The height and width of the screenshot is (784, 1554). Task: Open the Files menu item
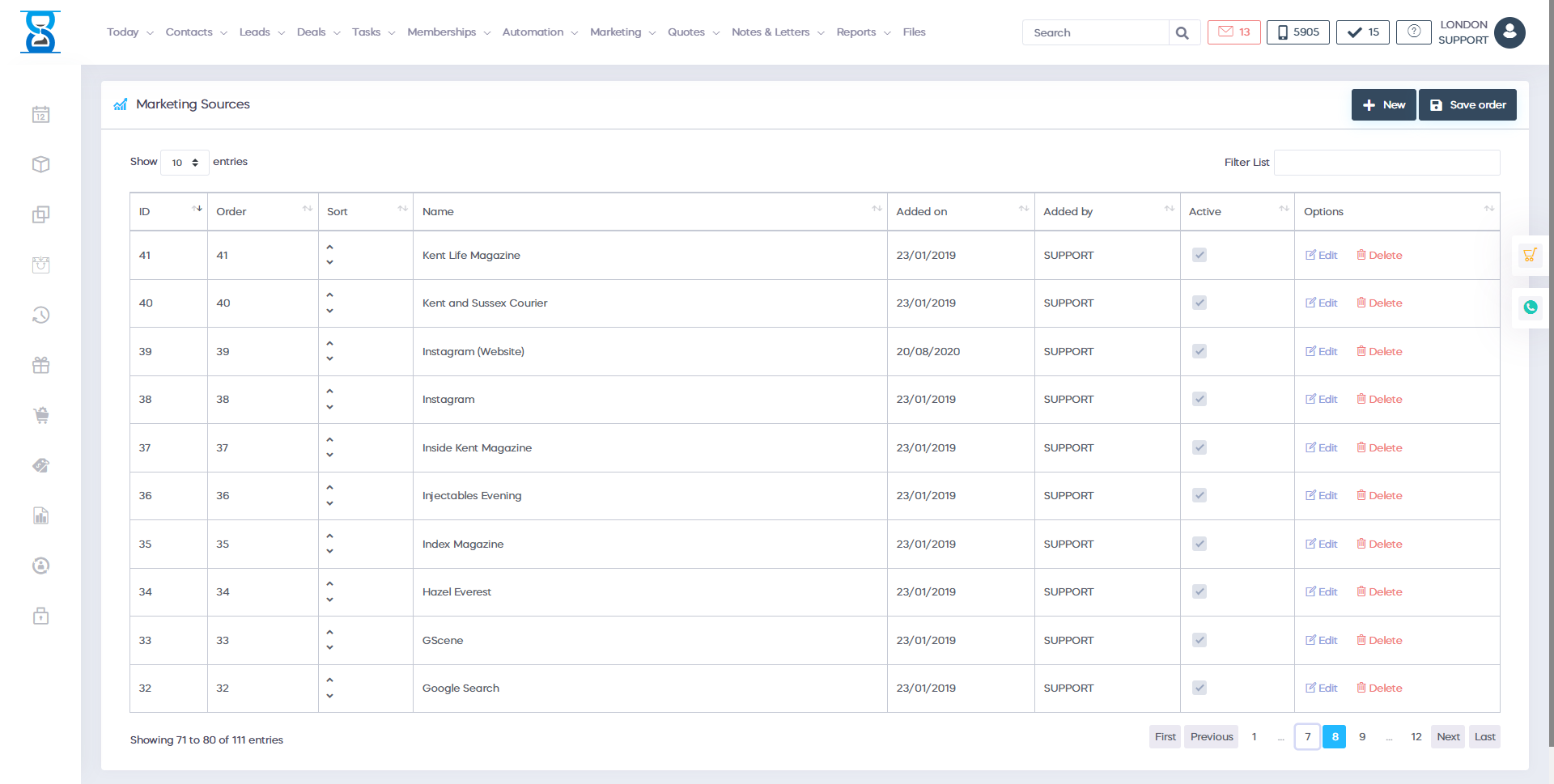(x=914, y=32)
